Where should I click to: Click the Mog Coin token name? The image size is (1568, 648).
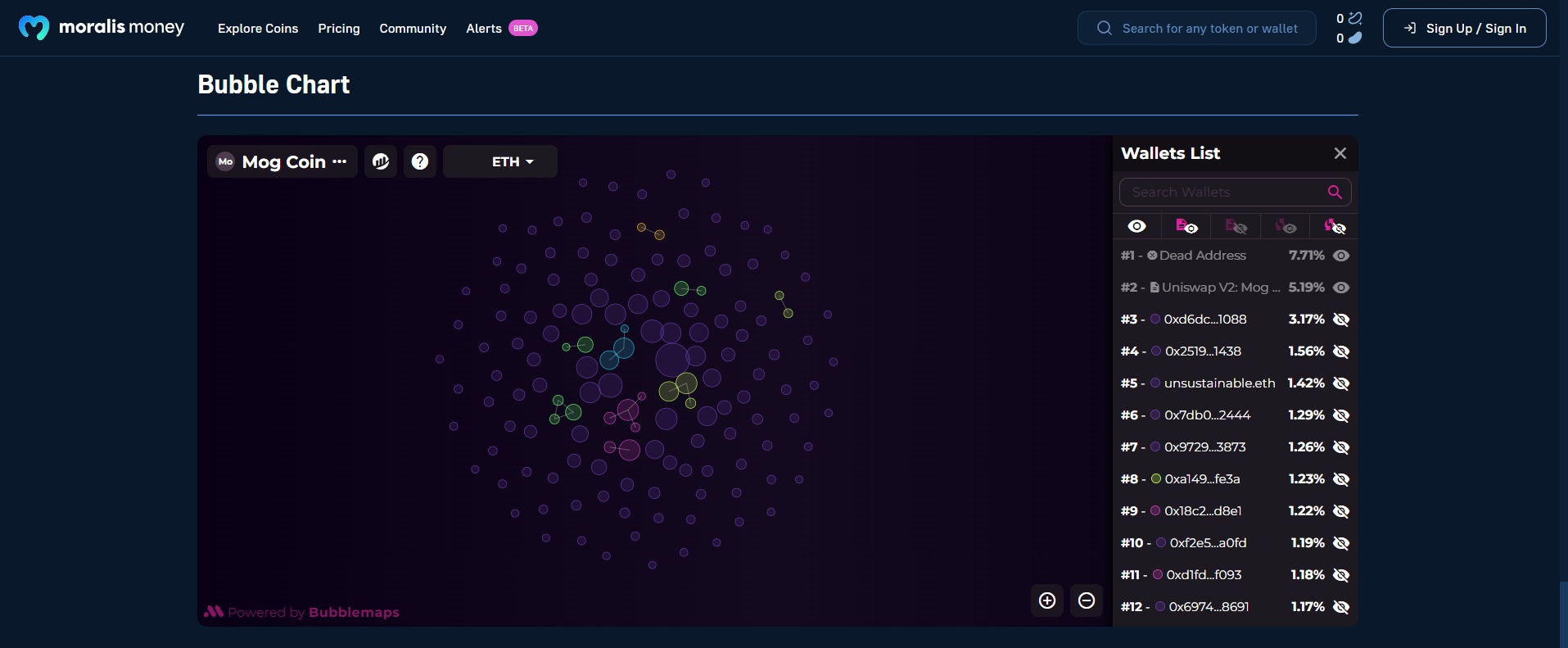pyautogui.click(x=284, y=162)
